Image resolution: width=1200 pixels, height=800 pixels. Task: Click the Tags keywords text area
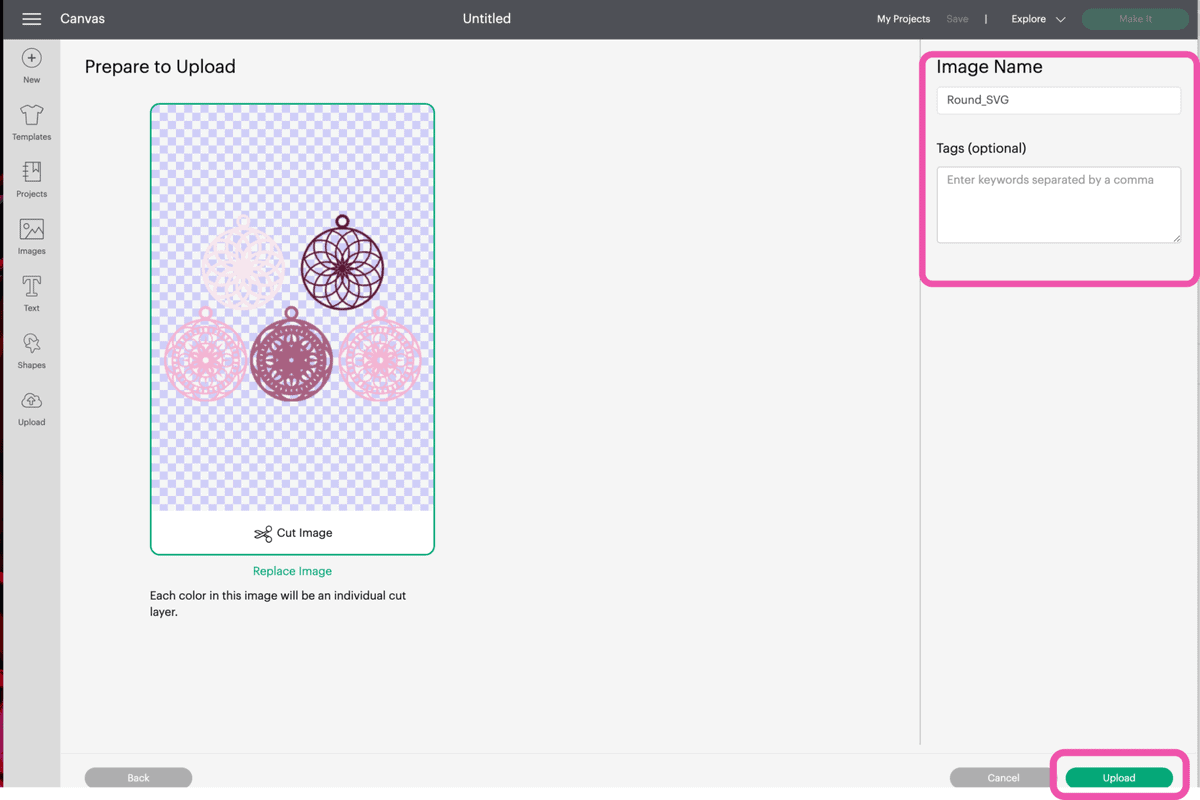coord(1058,204)
